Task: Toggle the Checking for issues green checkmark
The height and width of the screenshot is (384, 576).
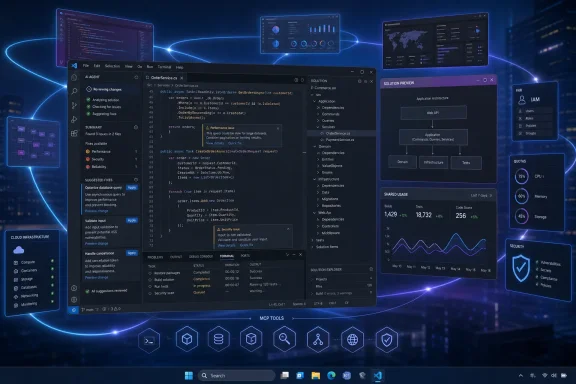Action: [88, 107]
